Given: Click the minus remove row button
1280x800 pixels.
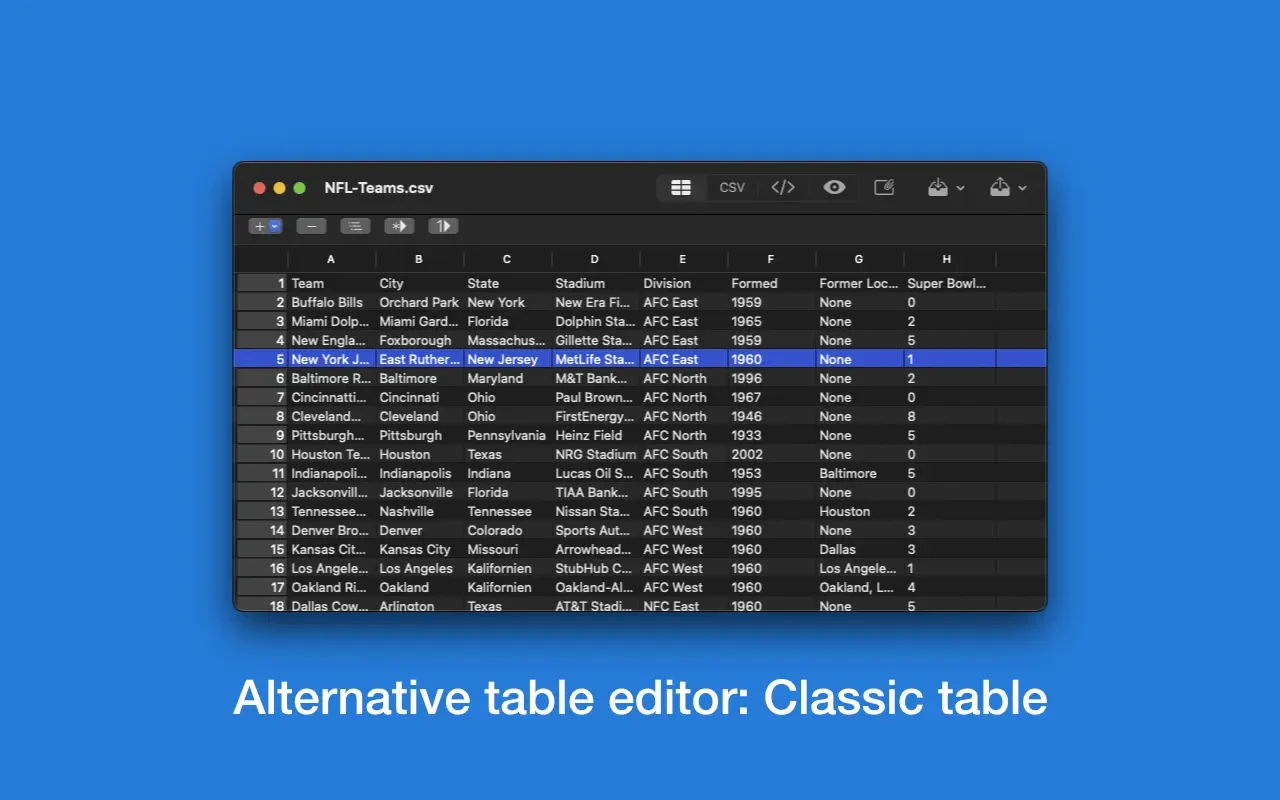Looking at the screenshot, I should click(x=311, y=226).
